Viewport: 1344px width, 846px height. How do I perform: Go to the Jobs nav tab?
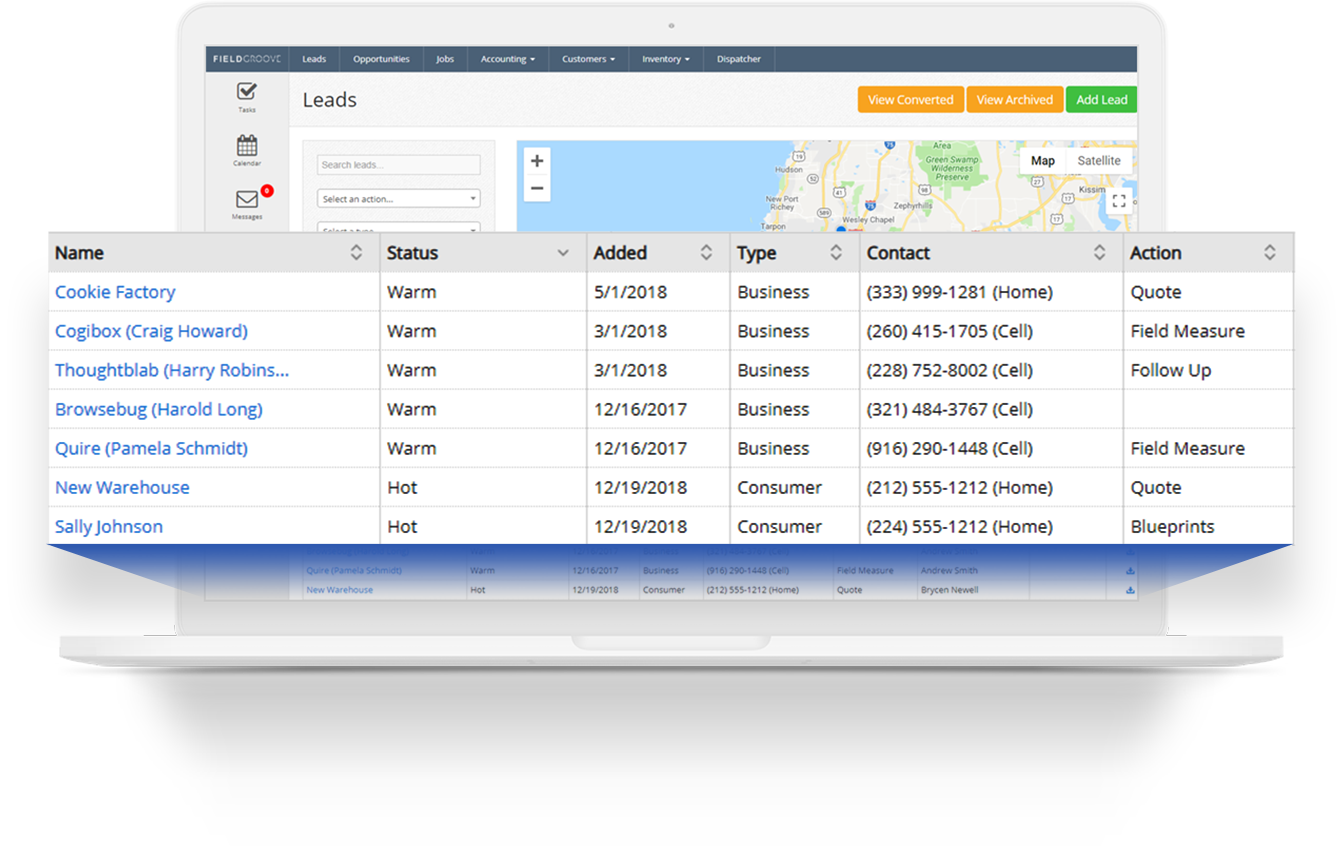coord(445,59)
